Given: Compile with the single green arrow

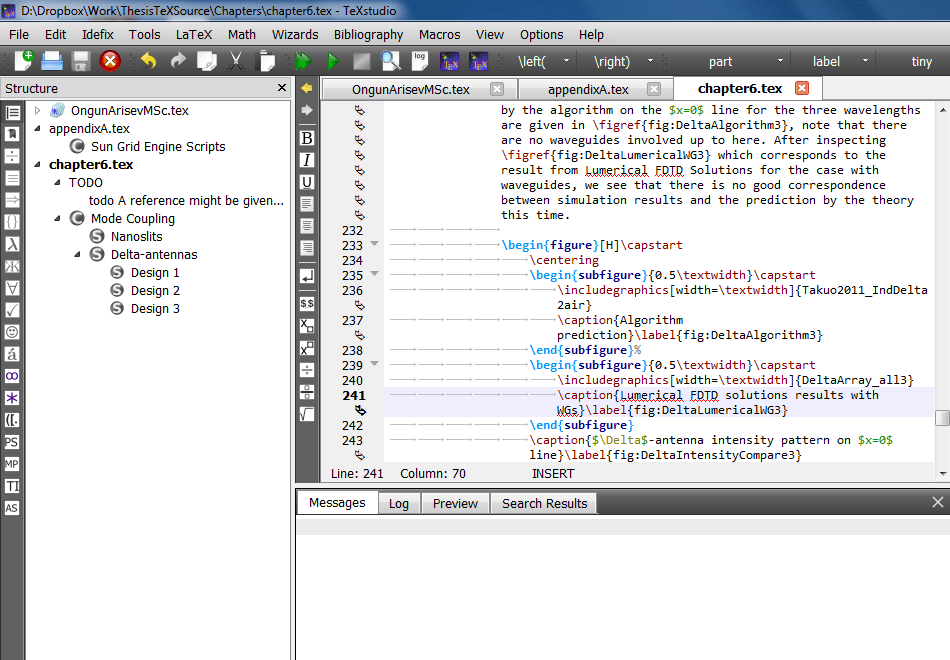Looking at the screenshot, I should 333,61.
